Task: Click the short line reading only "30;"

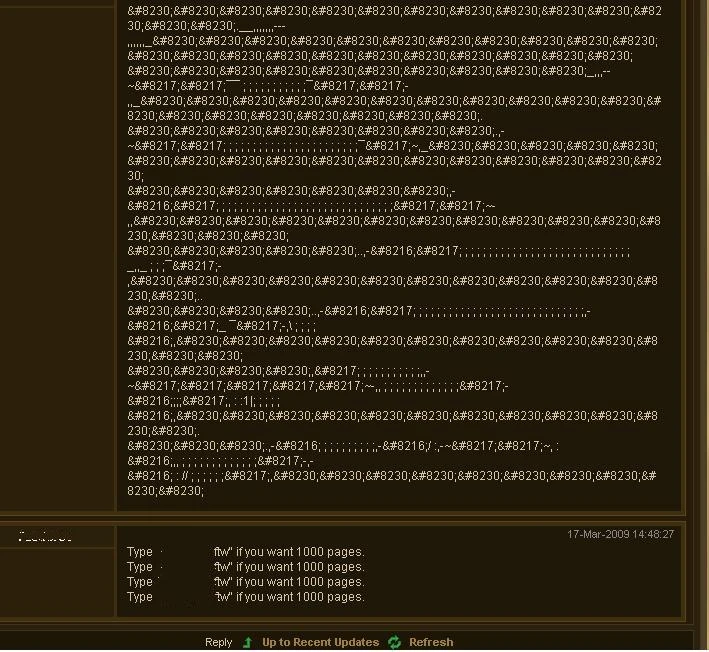Action: (x=135, y=175)
